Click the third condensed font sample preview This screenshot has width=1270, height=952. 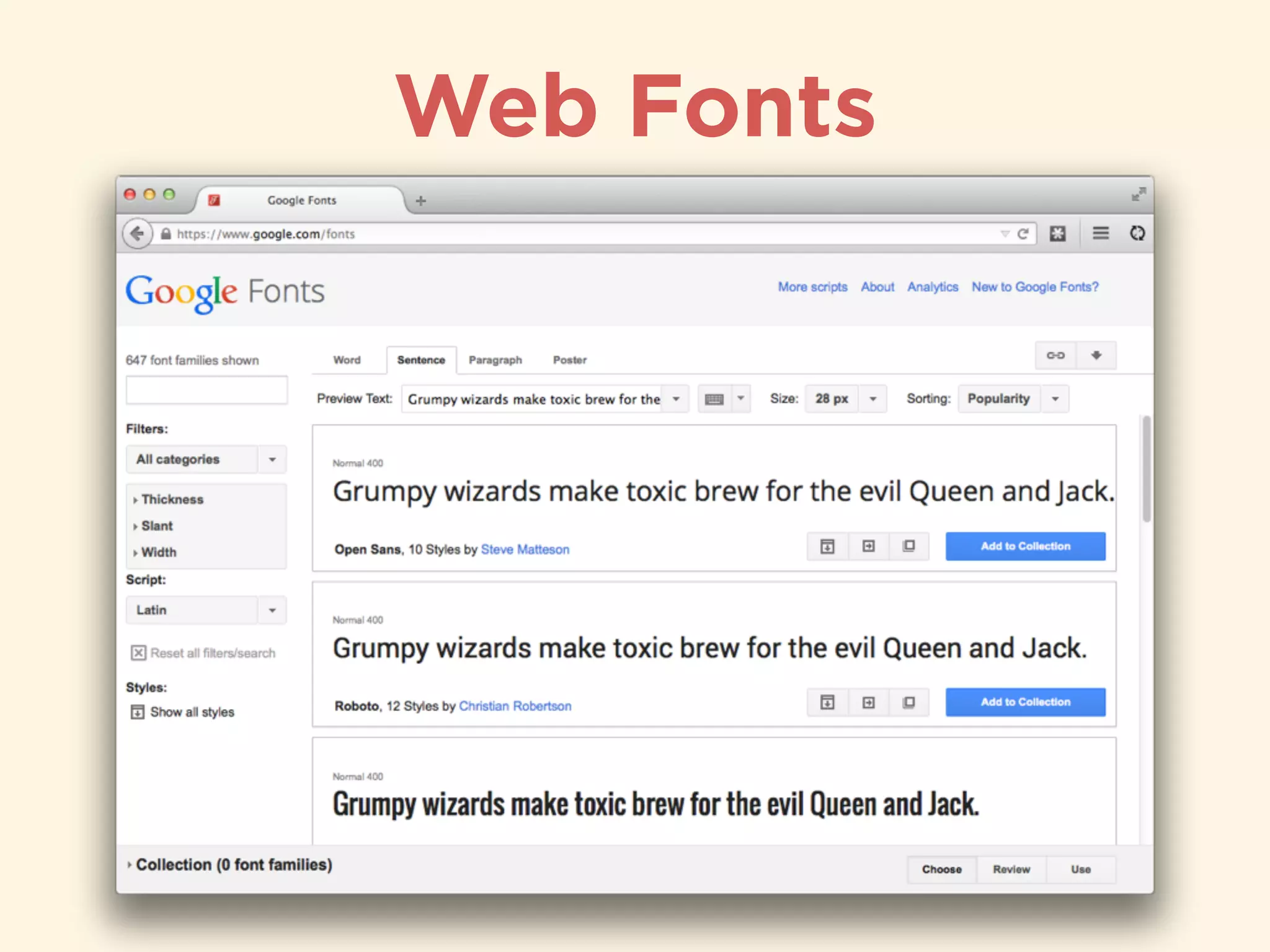pos(656,804)
